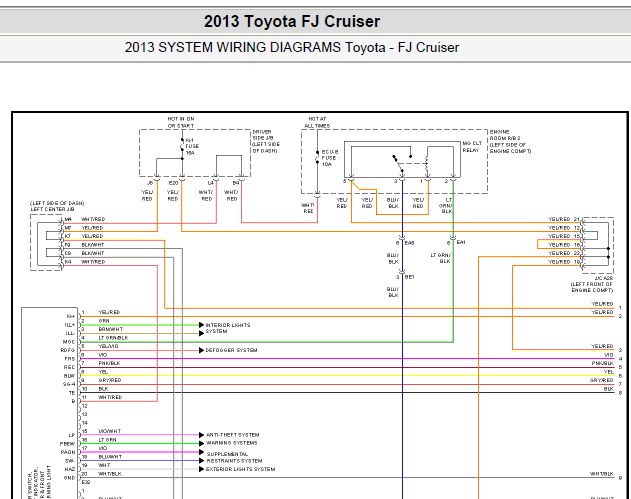Select the ILL+ terminal label

70,325
